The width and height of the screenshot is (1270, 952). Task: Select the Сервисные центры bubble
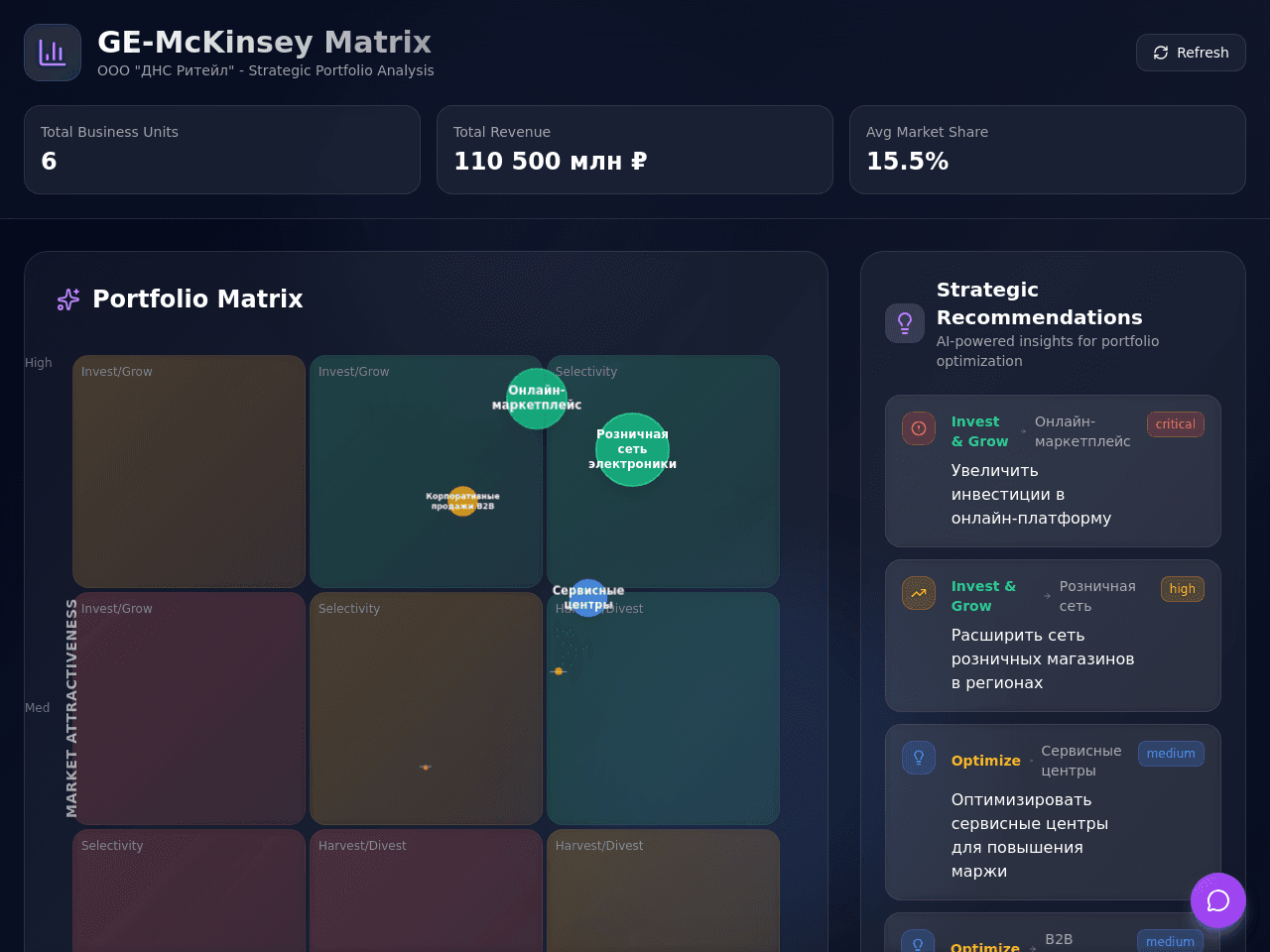point(588,598)
